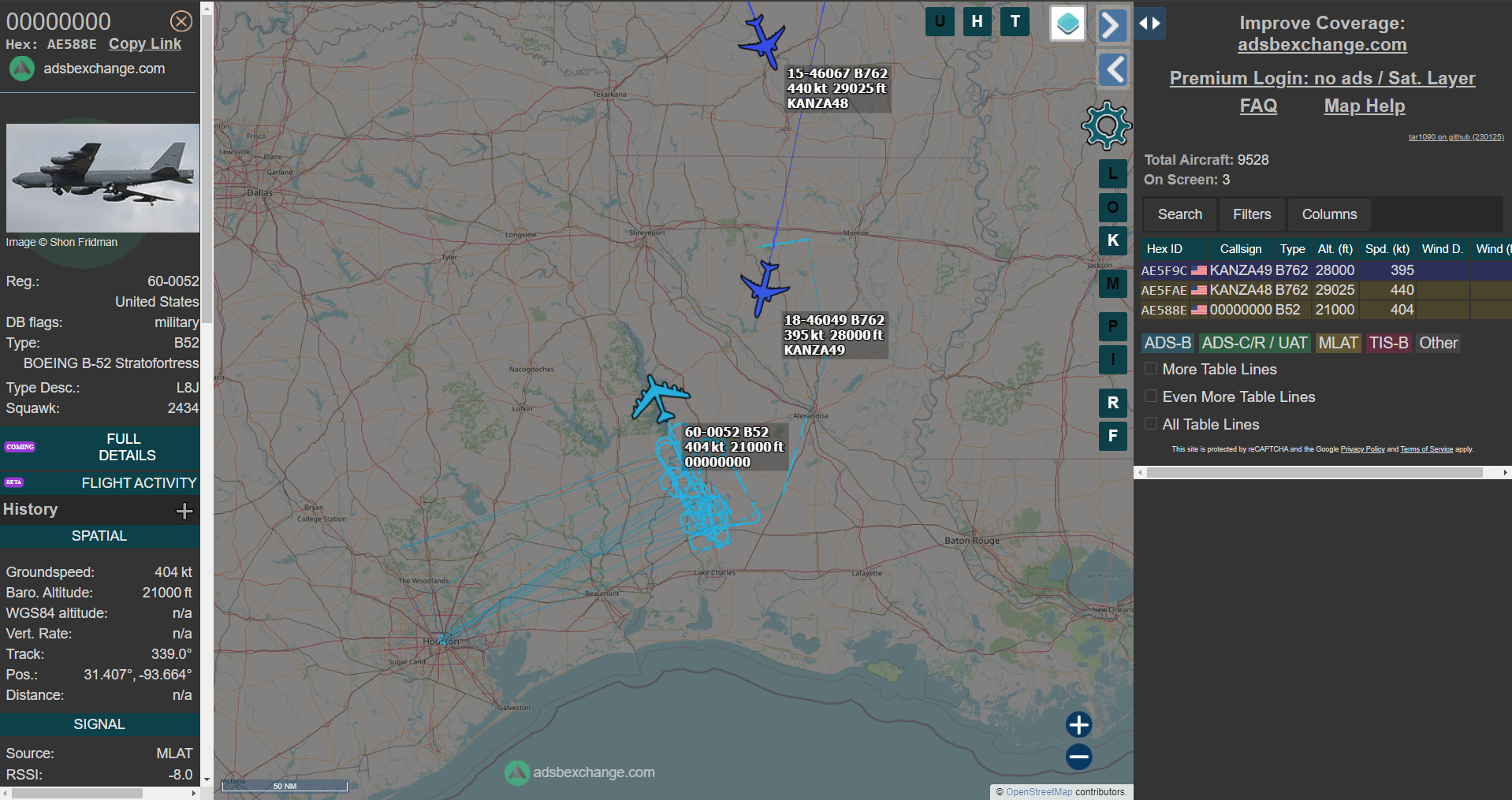Click the ADS-B source legend swatch
This screenshot has height=800, width=1512.
click(x=1168, y=343)
